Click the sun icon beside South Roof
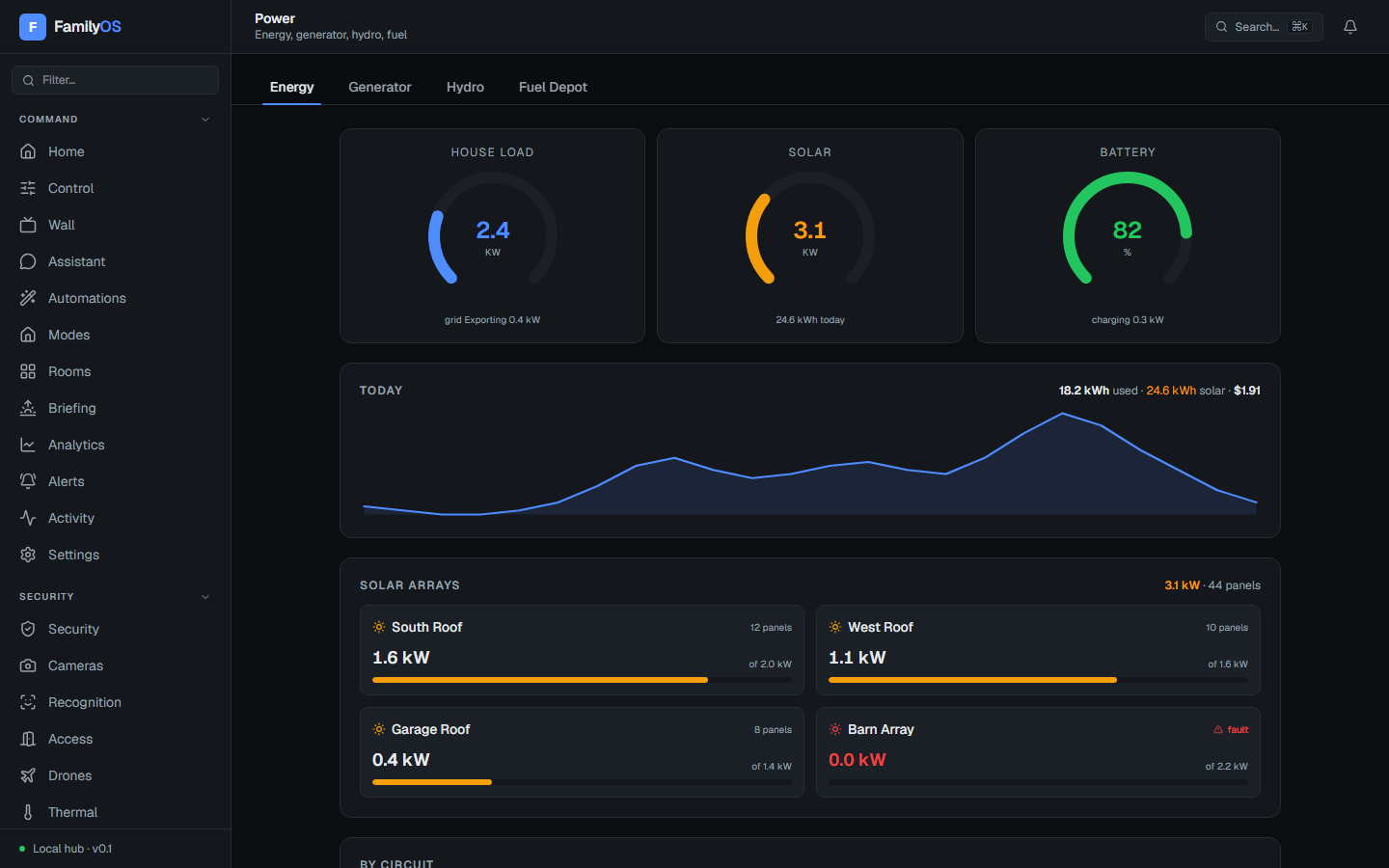The image size is (1389, 868). 379,627
